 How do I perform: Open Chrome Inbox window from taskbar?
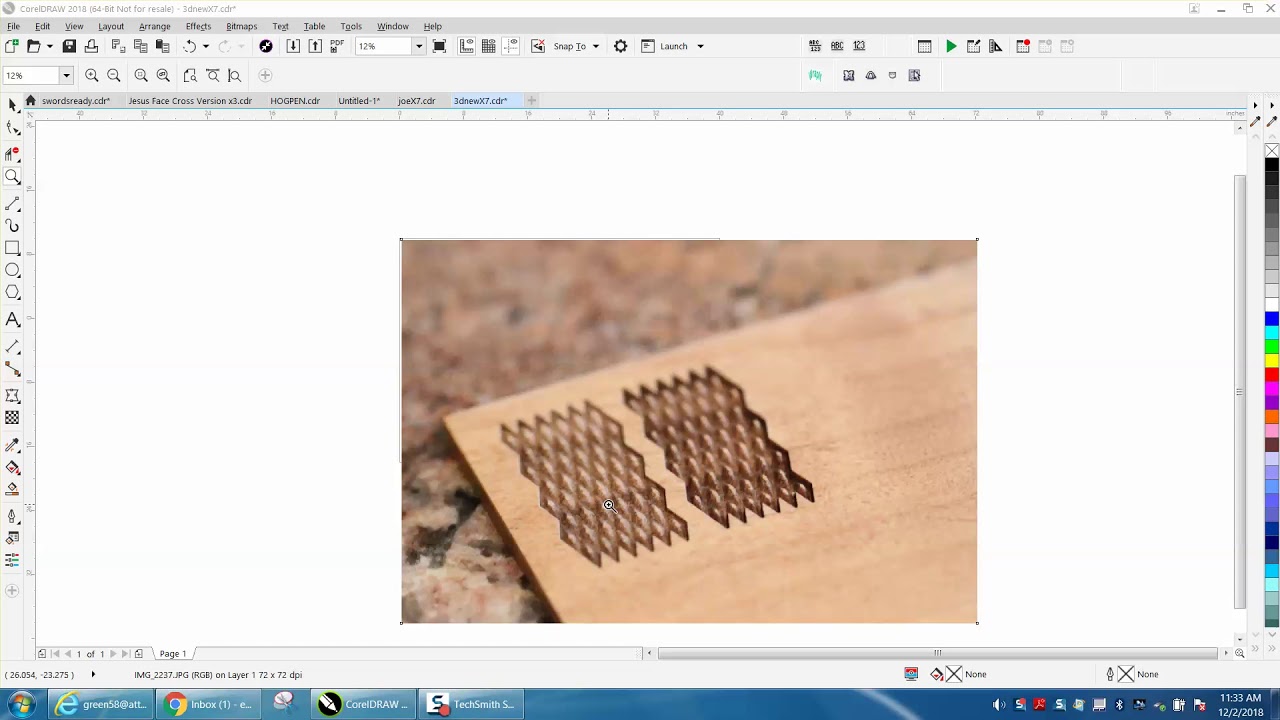209,704
